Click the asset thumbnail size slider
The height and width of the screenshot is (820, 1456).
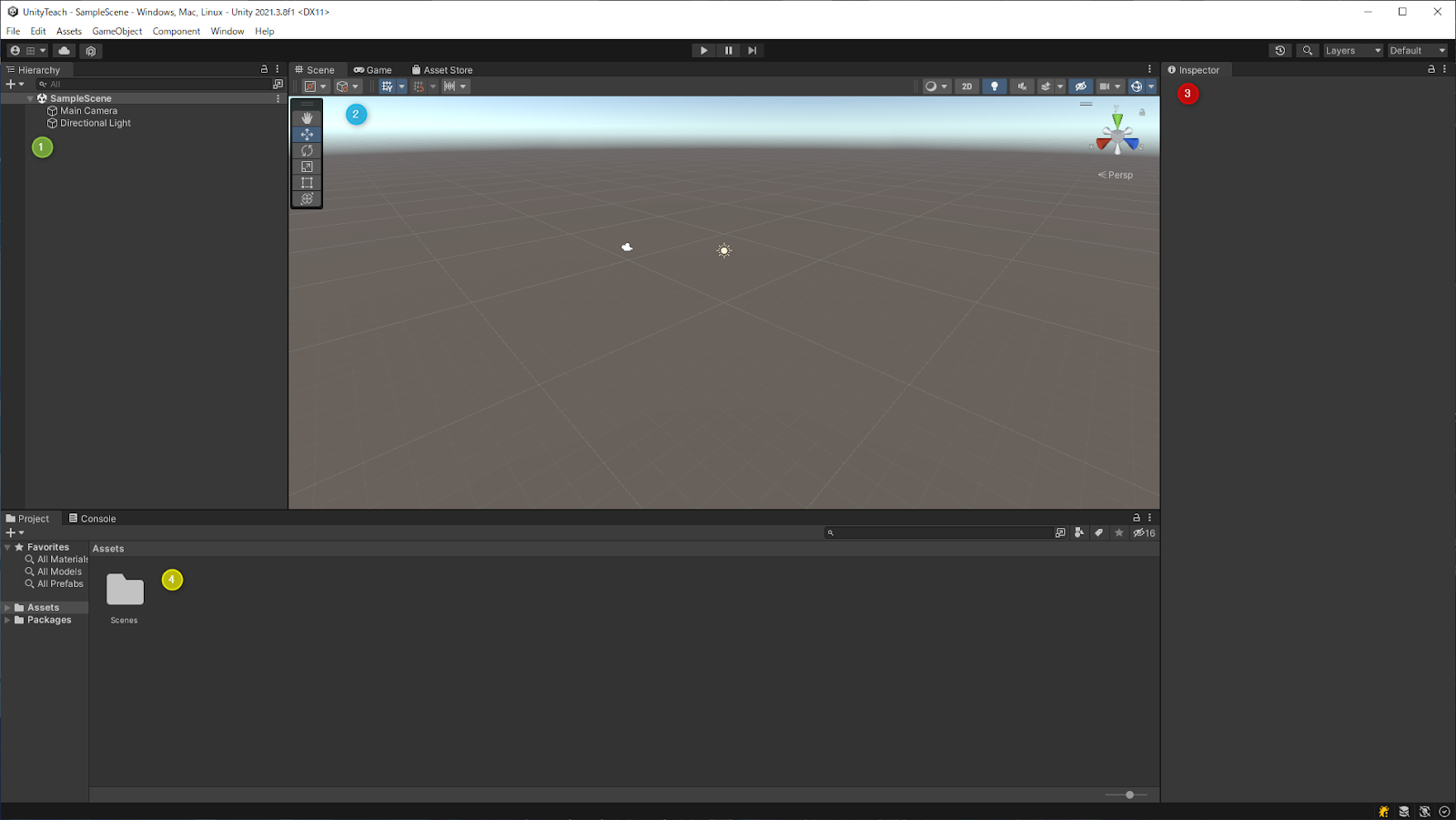click(1130, 794)
